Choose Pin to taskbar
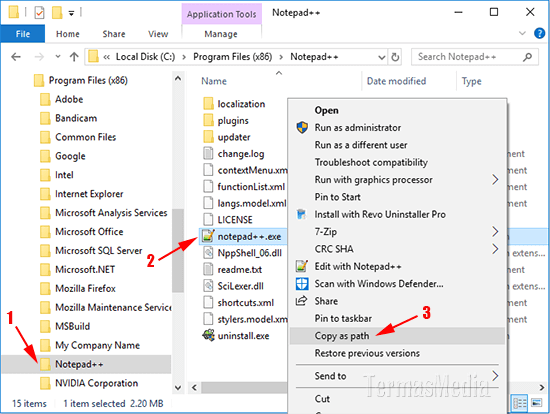This screenshot has height=414, width=550. 397,318
